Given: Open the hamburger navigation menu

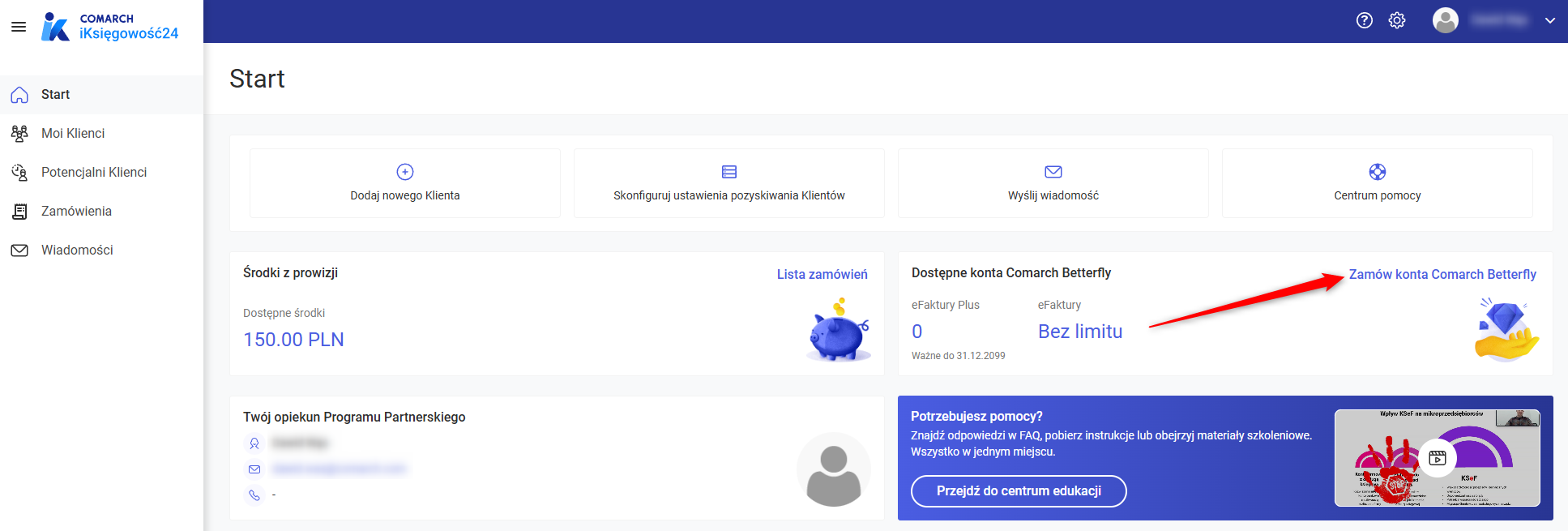Looking at the screenshot, I should click(x=19, y=27).
